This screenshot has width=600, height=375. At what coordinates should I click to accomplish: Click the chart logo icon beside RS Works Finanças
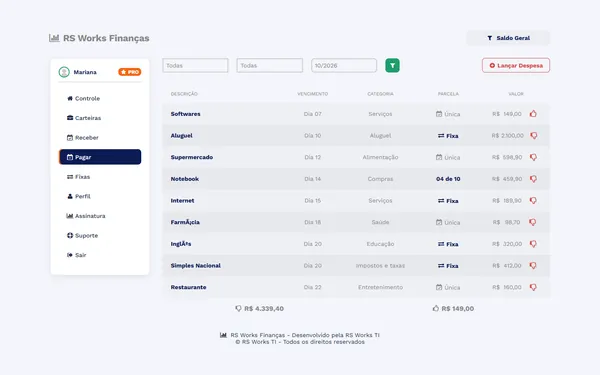tap(54, 38)
